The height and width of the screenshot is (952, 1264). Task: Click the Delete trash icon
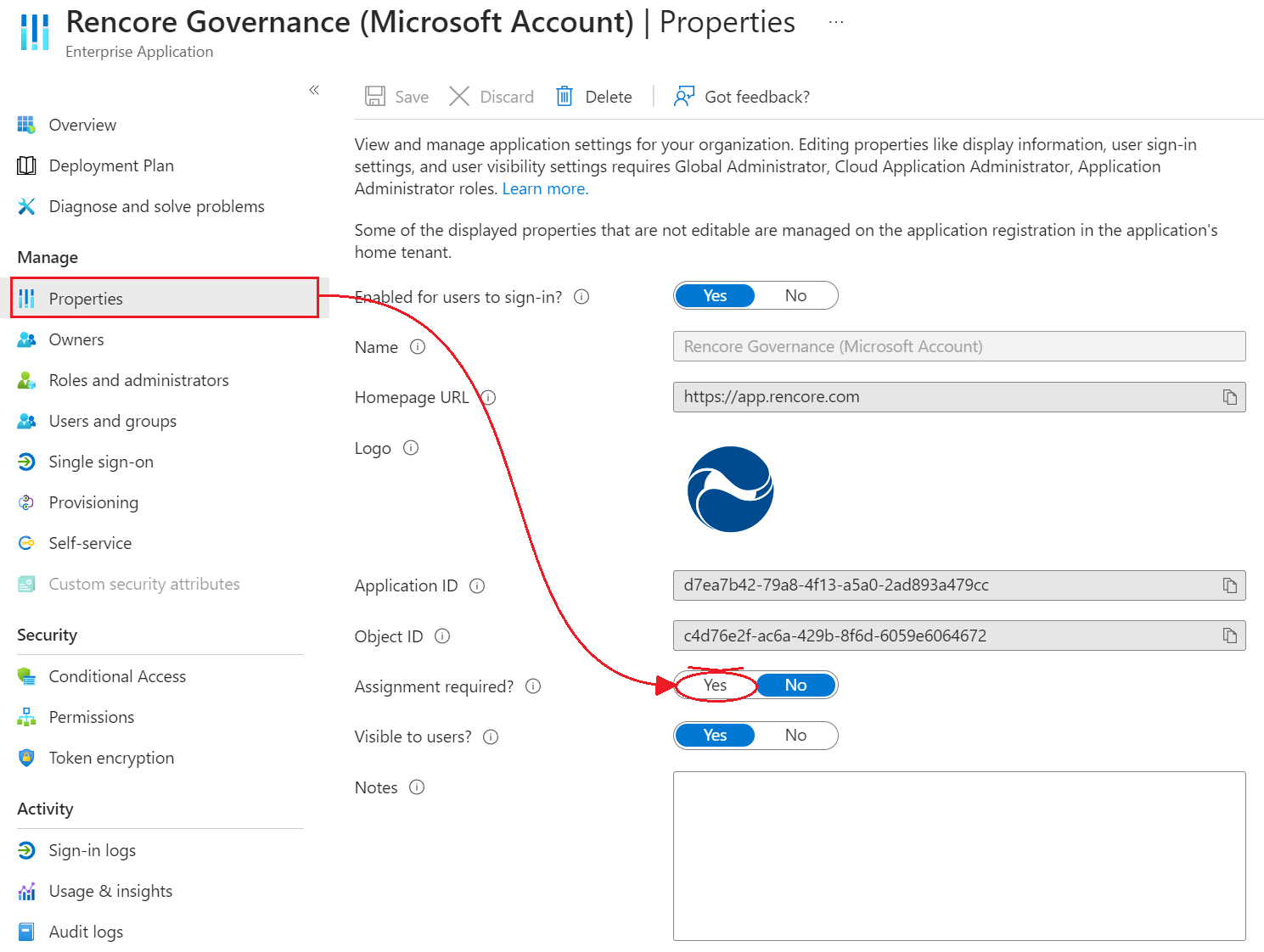pos(565,97)
